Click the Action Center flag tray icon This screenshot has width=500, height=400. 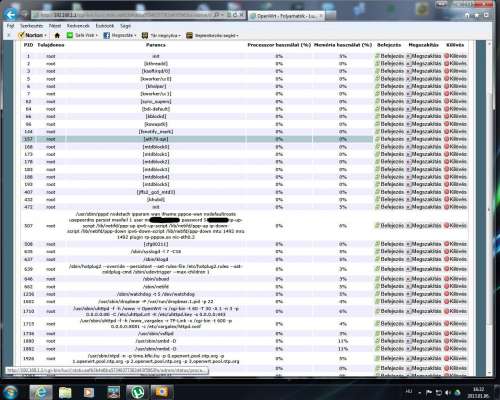tap(429, 393)
